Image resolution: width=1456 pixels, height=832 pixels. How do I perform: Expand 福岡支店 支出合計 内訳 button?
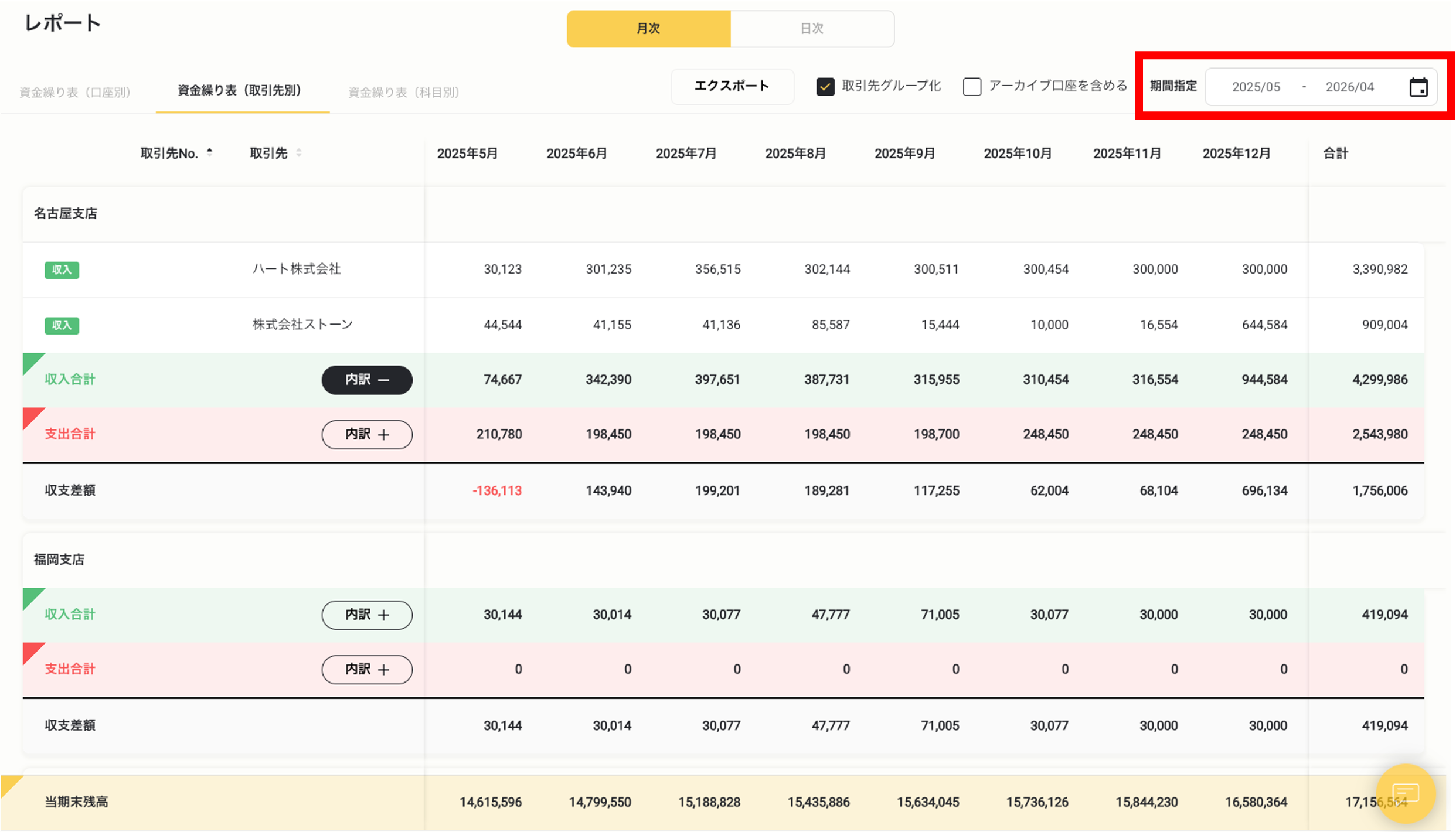click(367, 669)
